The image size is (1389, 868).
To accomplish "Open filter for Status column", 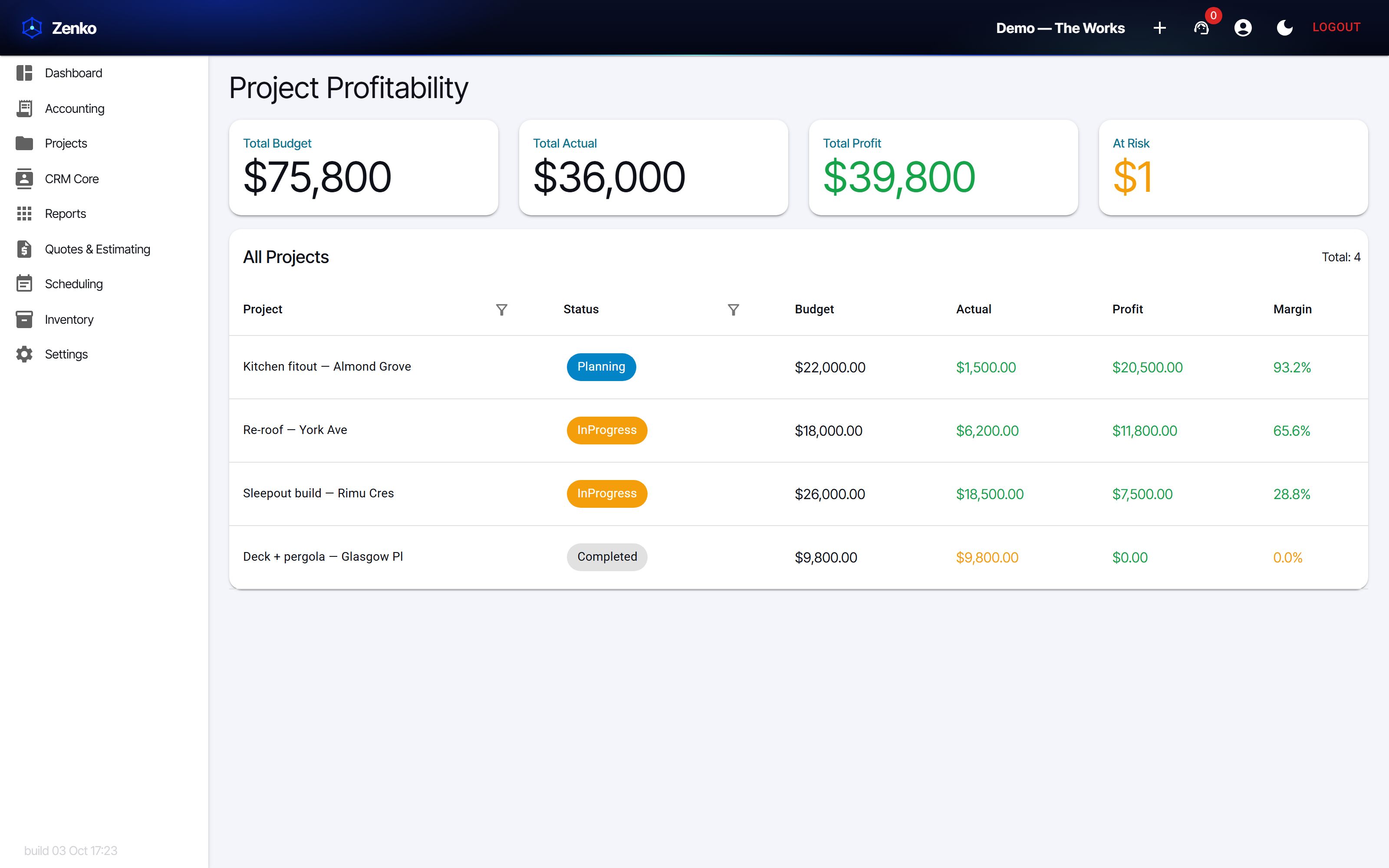I will pos(733,309).
